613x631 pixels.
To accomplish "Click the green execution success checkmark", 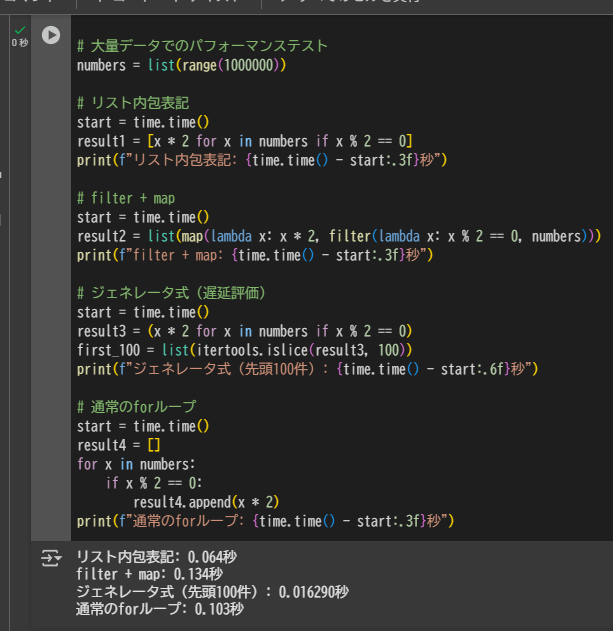I will click(20, 30).
